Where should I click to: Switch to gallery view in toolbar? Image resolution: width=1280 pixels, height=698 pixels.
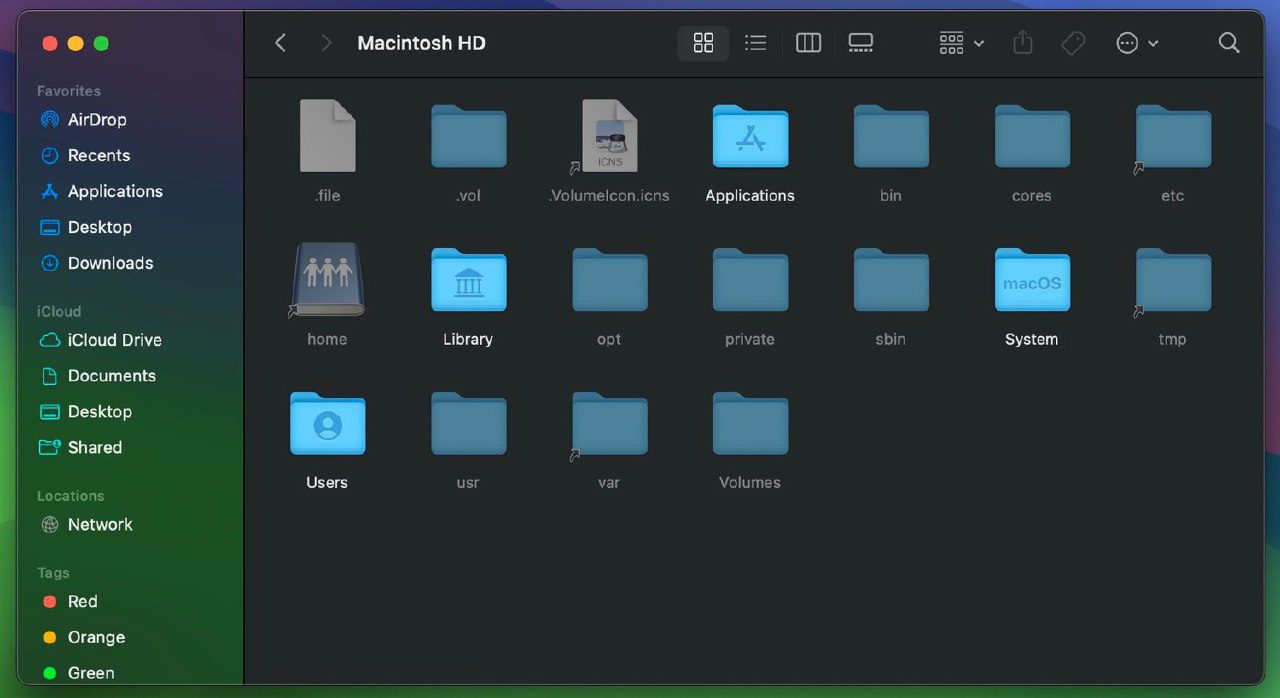point(860,43)
